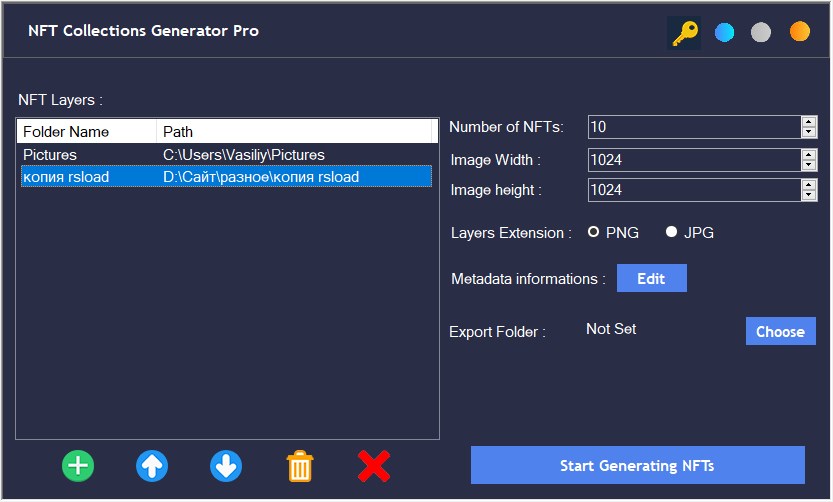Image resolution: width=833 pixels, height=502 pixels.
Task: Move selected layer down with blue arrow
Action: click(x=226, y=466)
